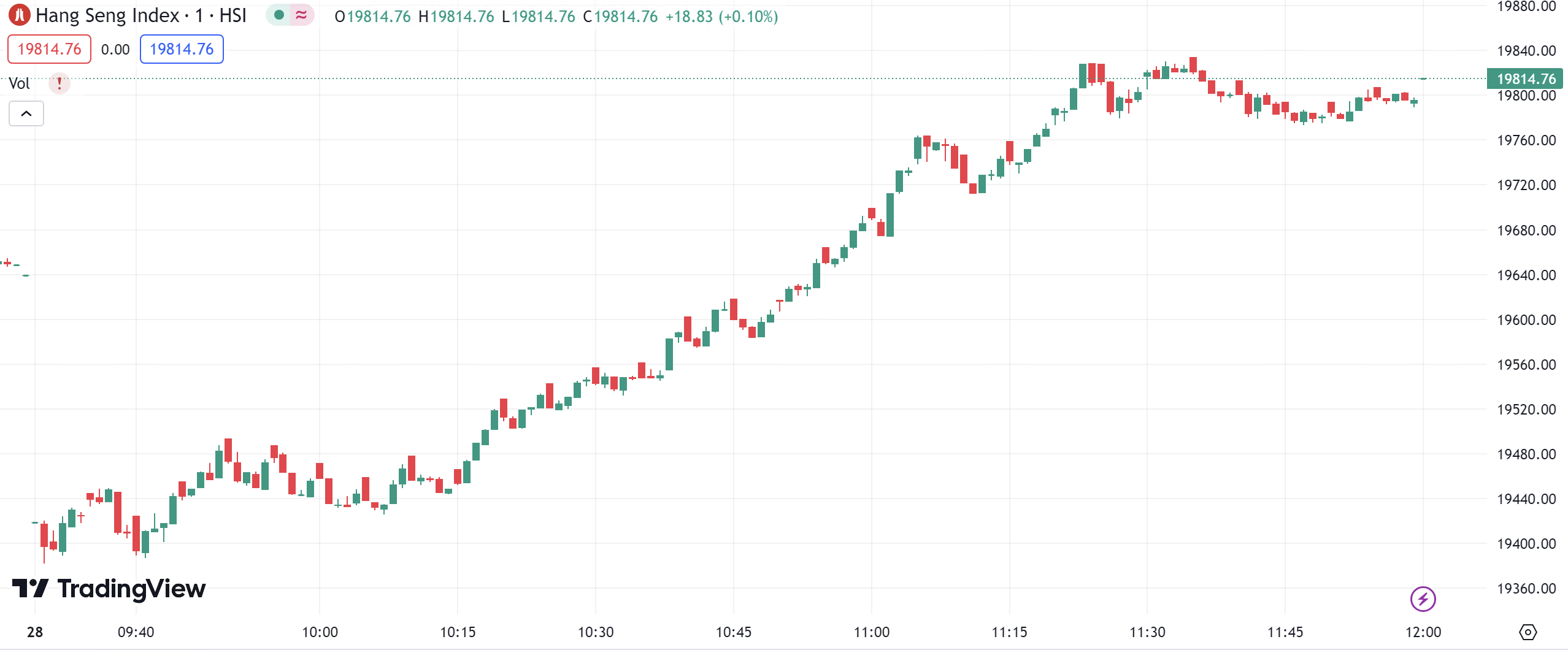
Task: Click the TradingView logo
Action: tap(109, 589)
